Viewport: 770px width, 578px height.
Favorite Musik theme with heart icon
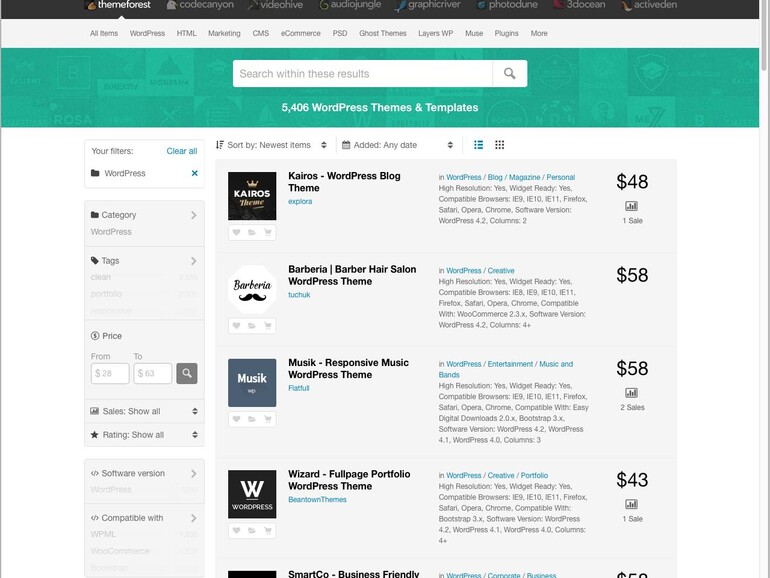237,419
